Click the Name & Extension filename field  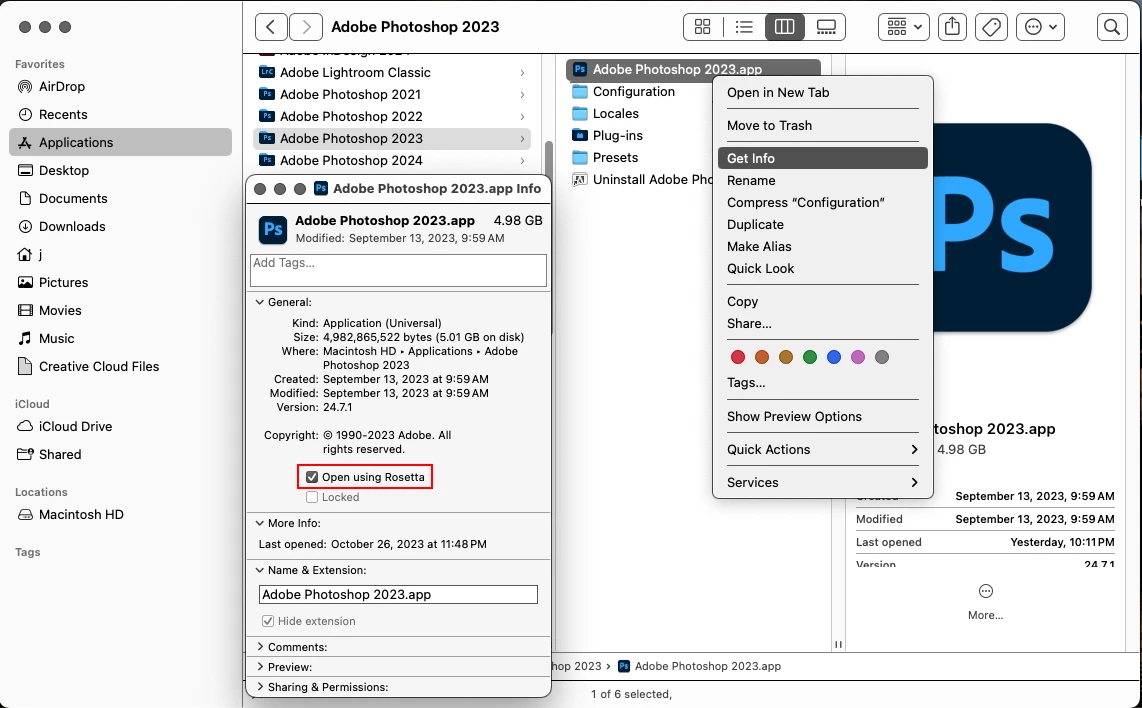coord(398,594)
